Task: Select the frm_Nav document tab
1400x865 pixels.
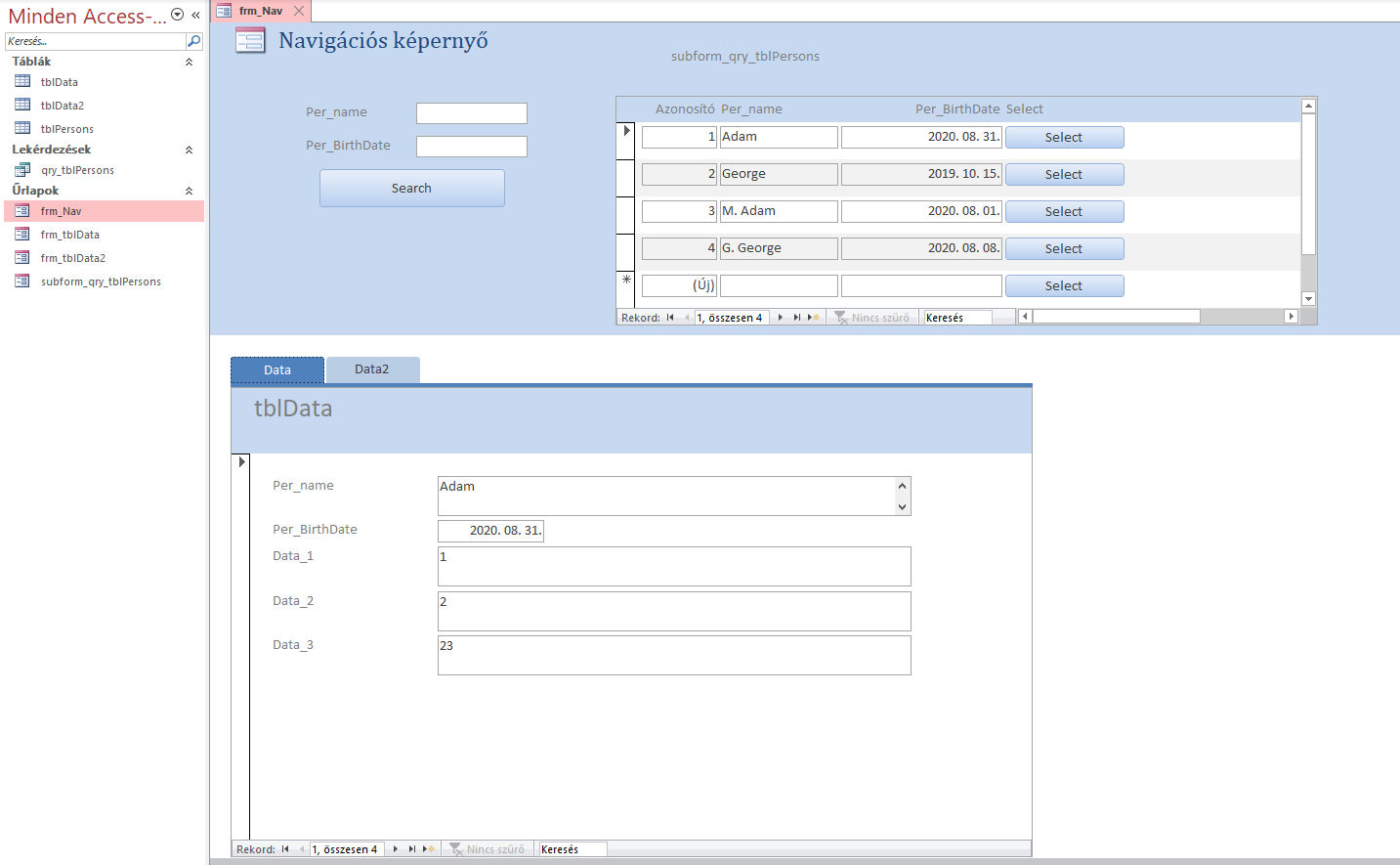Action: point(260,11)
